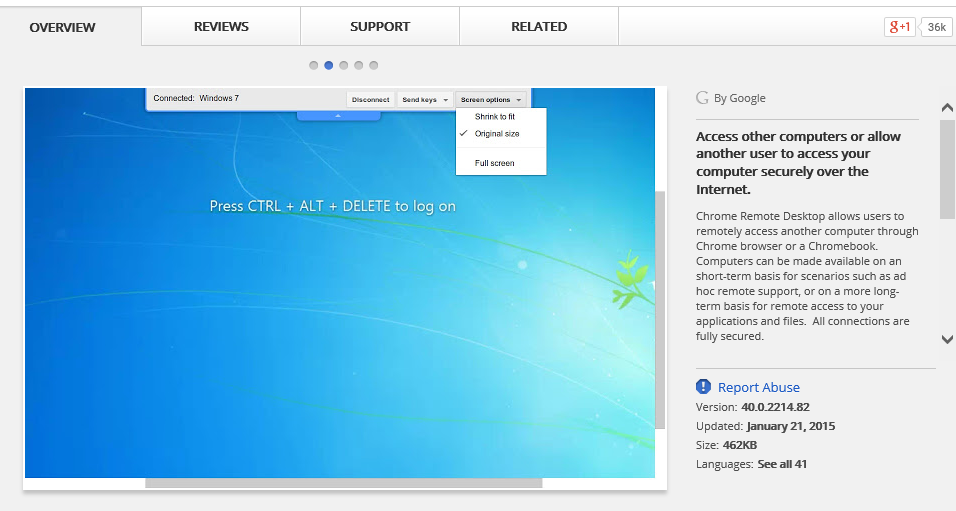Viewport: 956px width, 511px height.
Task: Click the 36k plus-one count
Action: click(x=936, y=27)
